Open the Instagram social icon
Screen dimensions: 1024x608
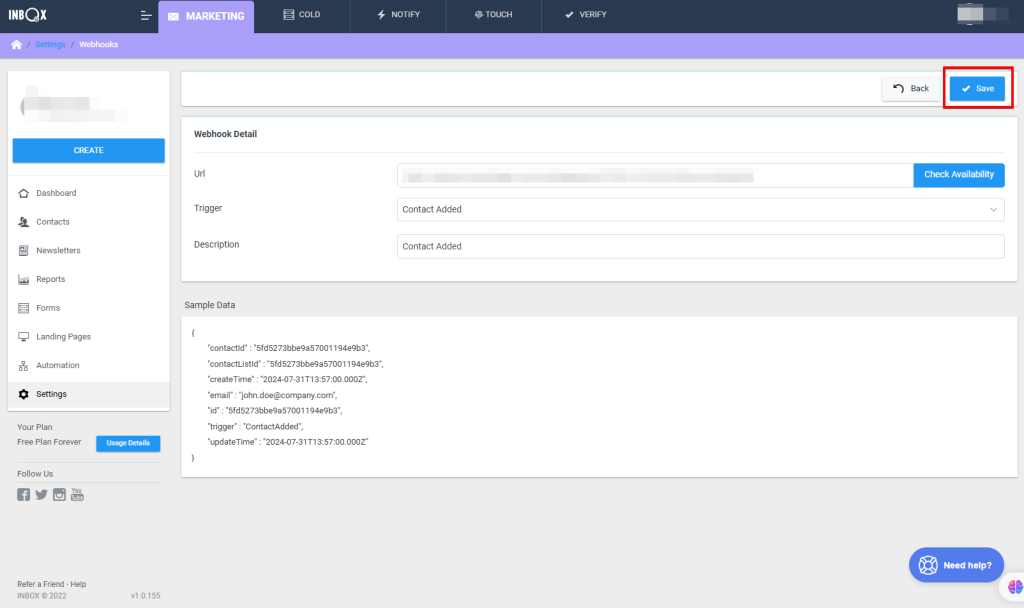point(59,494)
